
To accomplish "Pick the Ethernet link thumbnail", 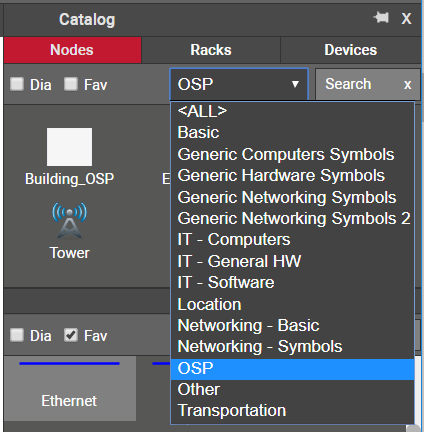I will (70, 388).
